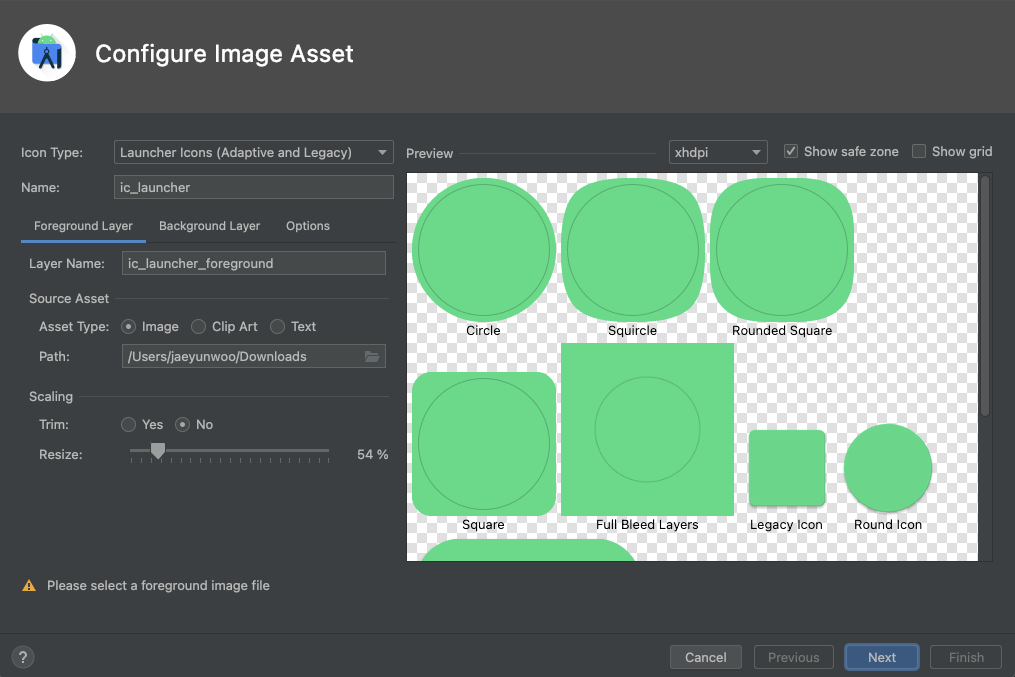Select the Circle icon preview

[483, 249]
